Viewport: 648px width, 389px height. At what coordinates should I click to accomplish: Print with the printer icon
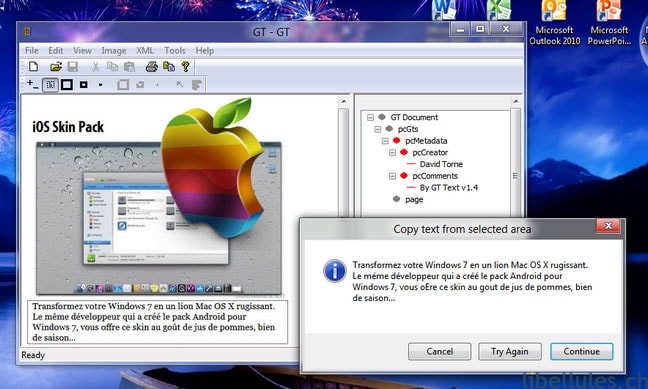point(152,67)
